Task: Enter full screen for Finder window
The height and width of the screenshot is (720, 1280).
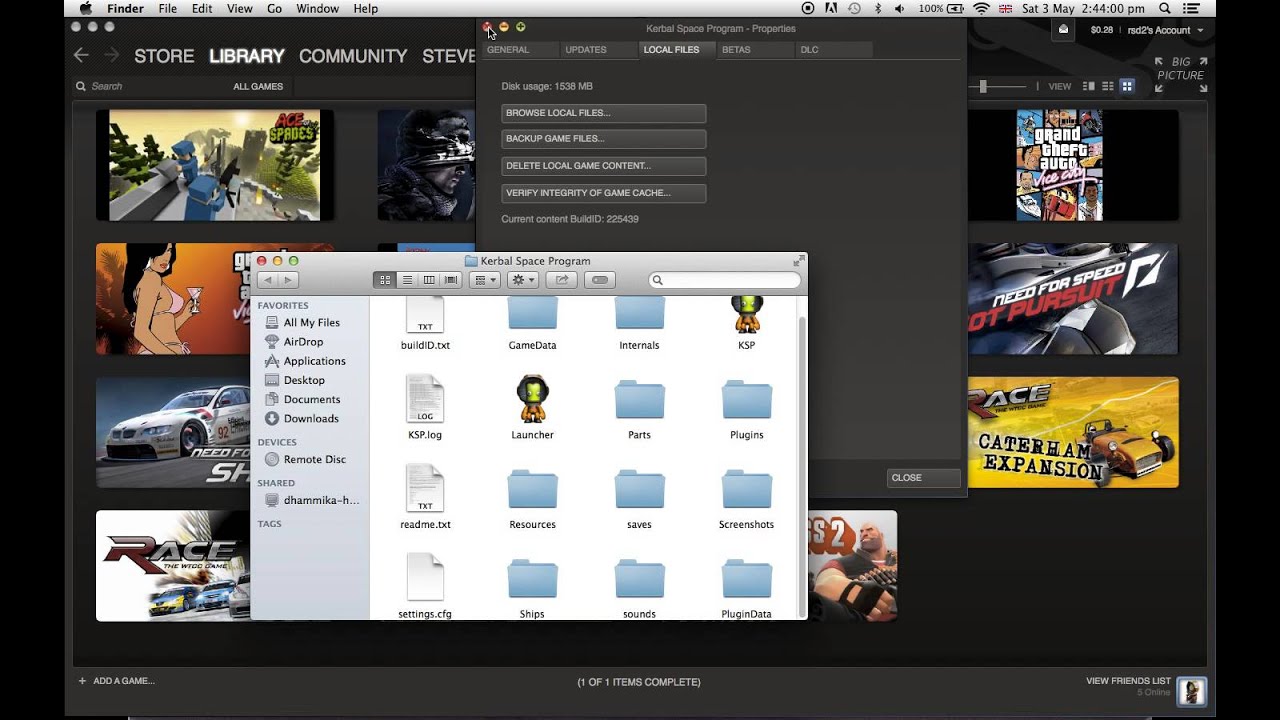Action: click(798, 261)
